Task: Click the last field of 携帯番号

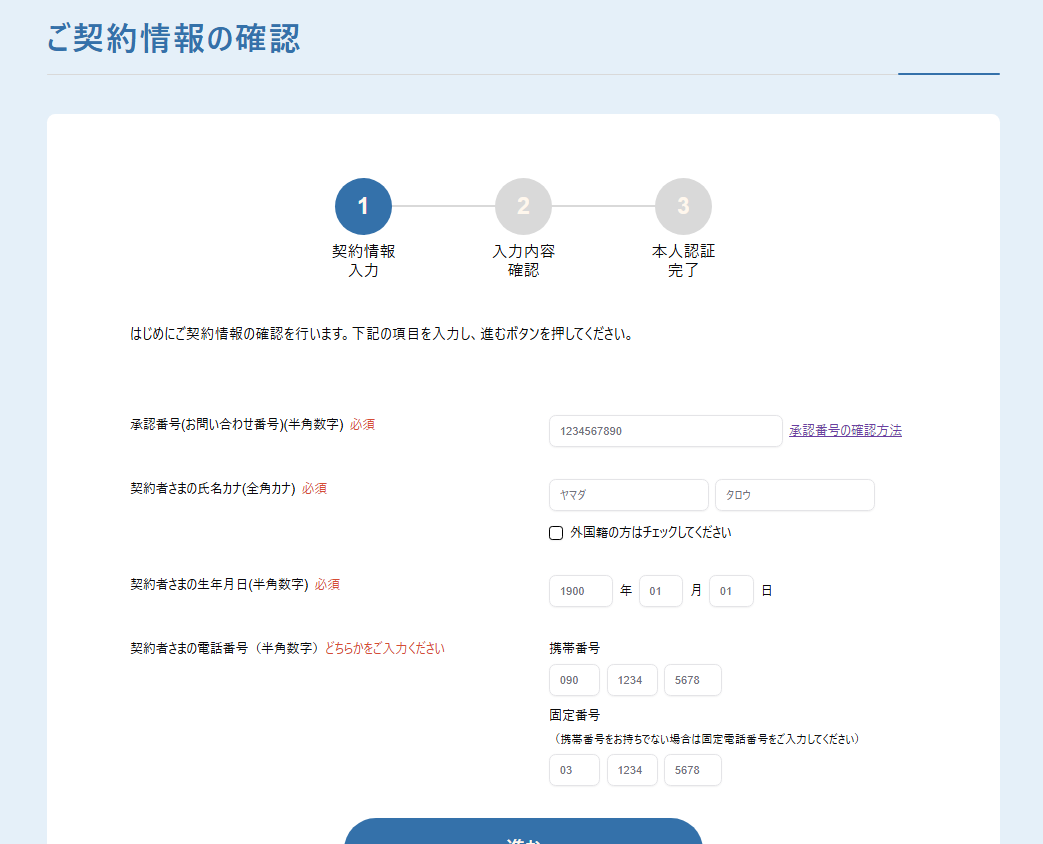Action: tap(692, 680)
